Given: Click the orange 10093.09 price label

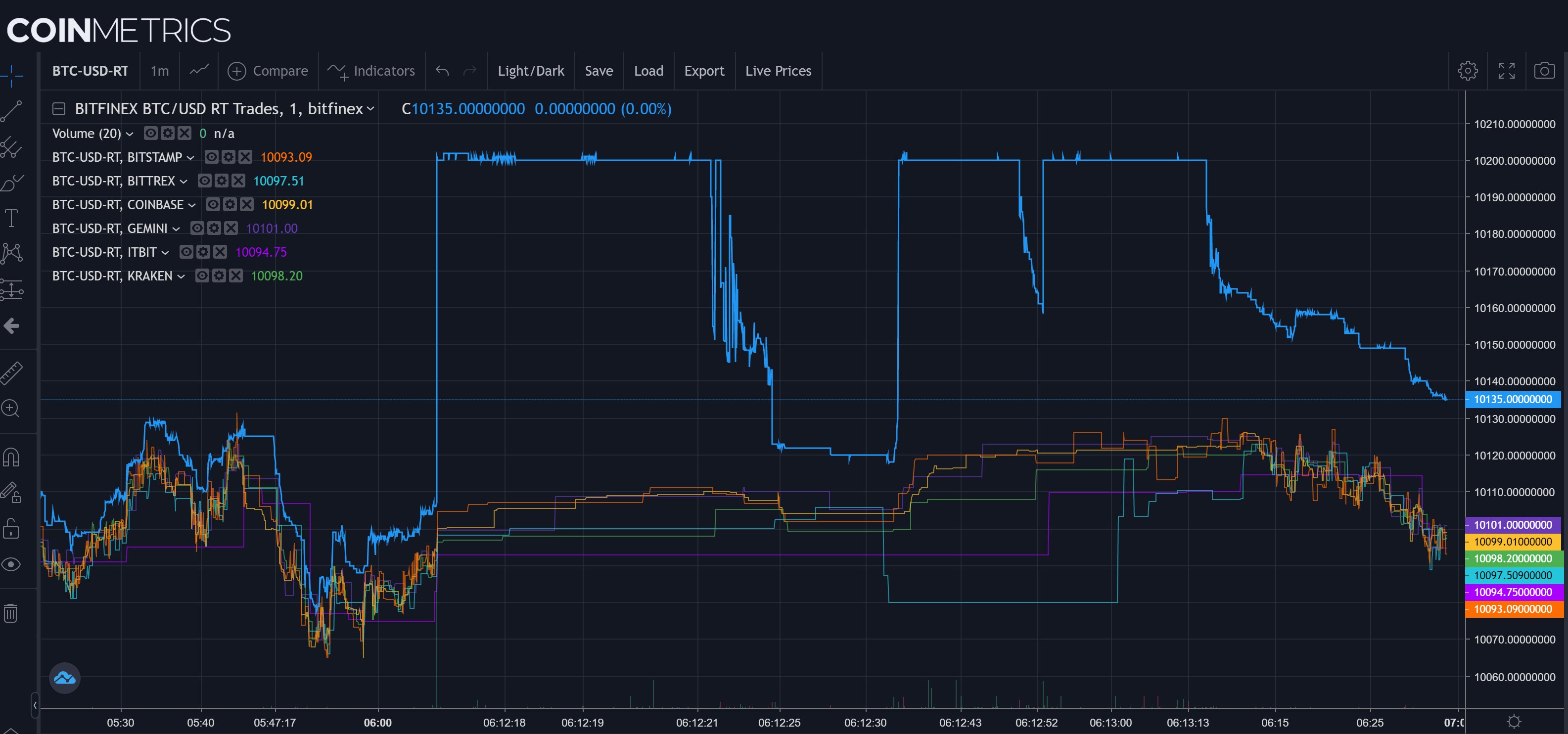Looking at the screenshot, I should coord(1513,609).
